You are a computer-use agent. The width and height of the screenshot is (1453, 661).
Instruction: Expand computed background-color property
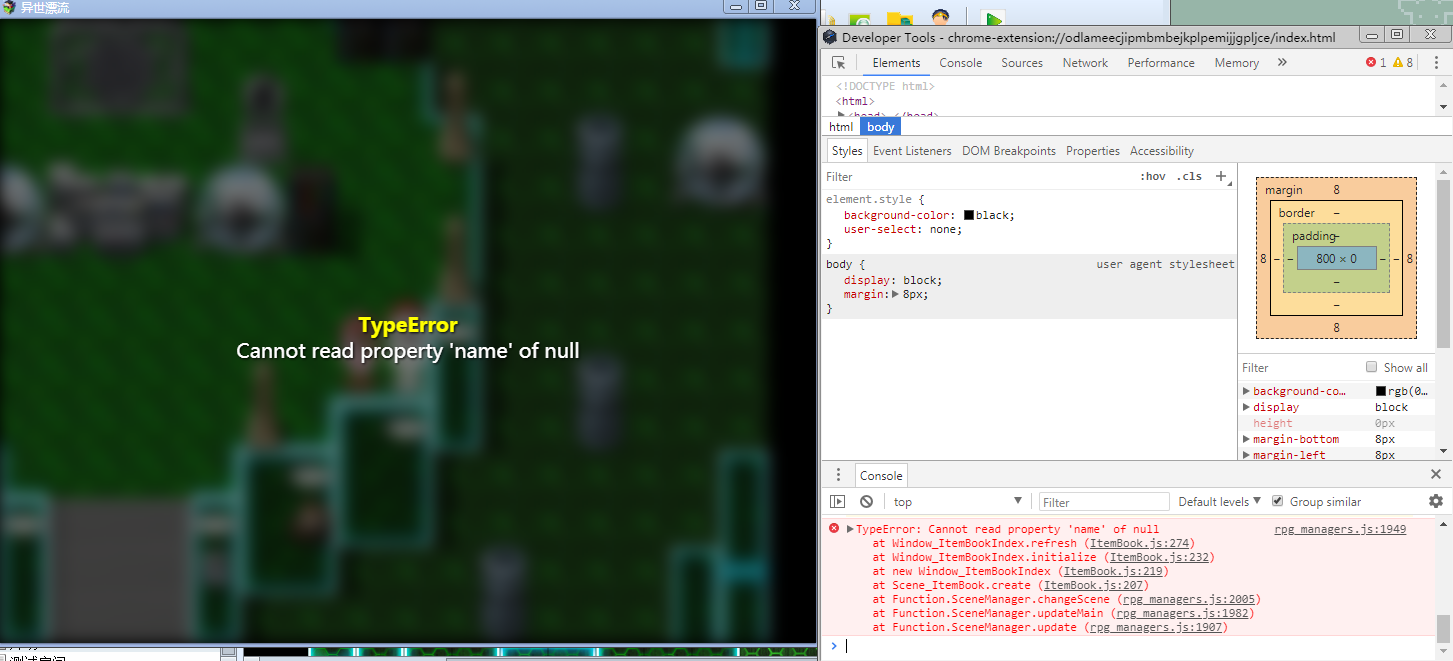click(1246, 391)
